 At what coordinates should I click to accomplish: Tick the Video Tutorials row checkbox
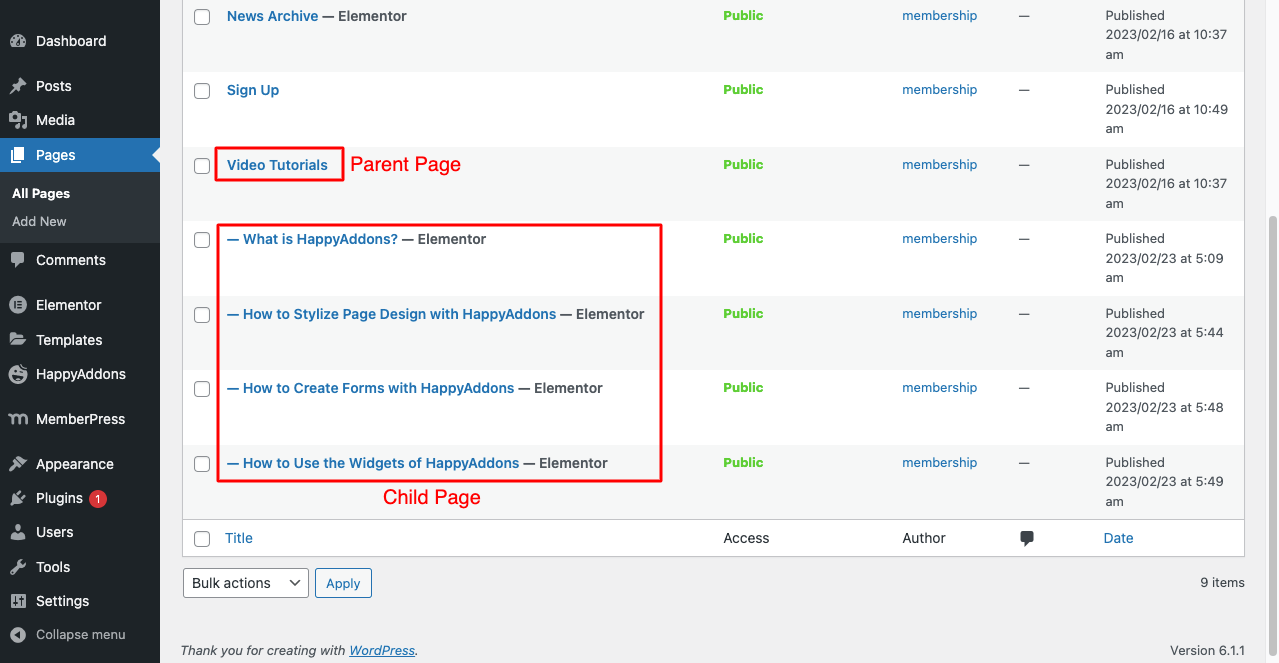(202, 166)
